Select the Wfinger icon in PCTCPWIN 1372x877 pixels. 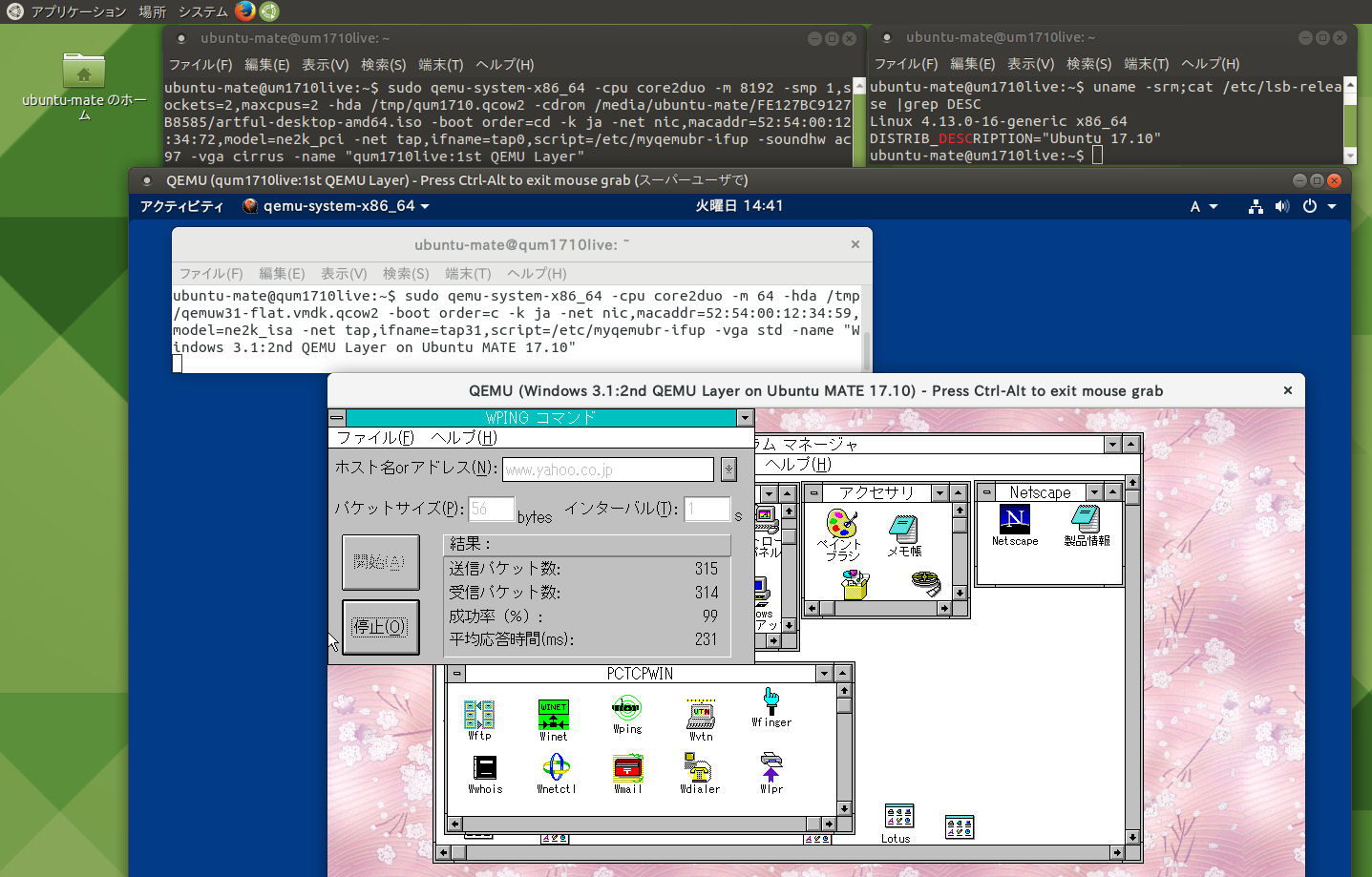pos(771,708)
